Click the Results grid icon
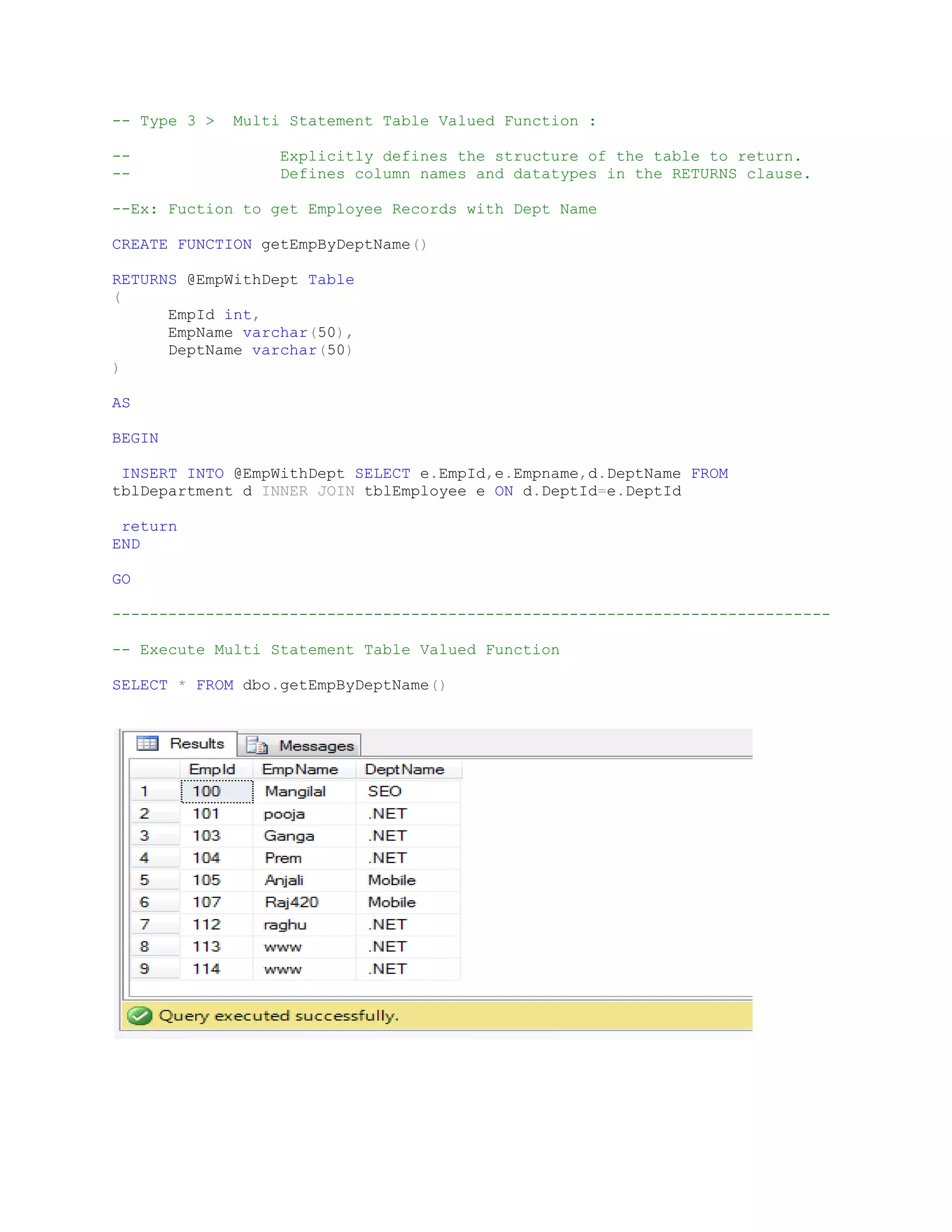Screen dimensions: 952x1232 click(x=147, y=743)
